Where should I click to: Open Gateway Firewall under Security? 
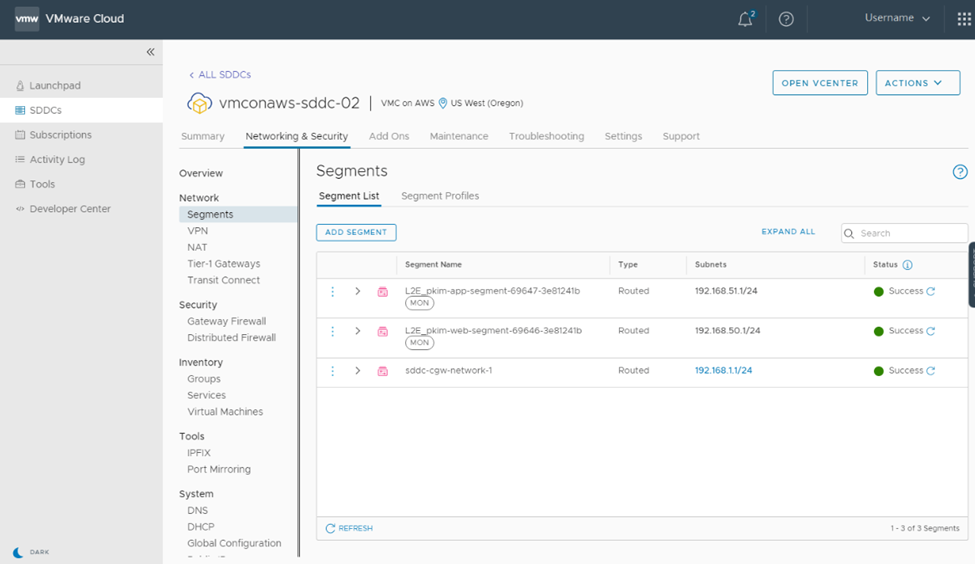click(x=226, y=321)
